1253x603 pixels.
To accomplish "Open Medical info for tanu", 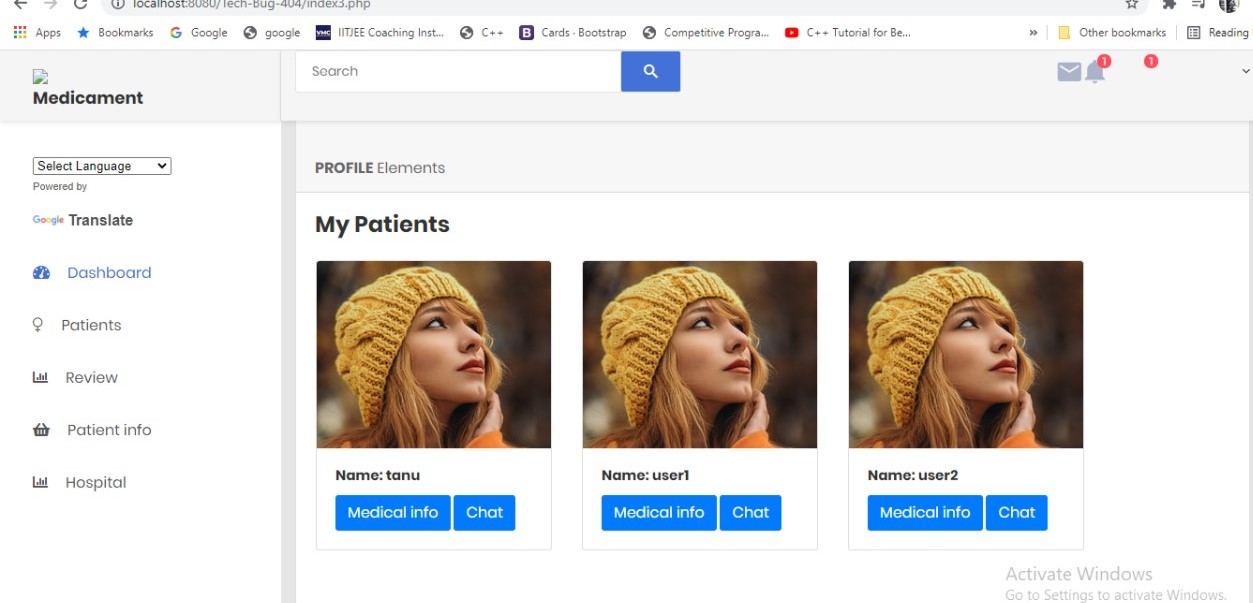I will (x=393, y=512).
